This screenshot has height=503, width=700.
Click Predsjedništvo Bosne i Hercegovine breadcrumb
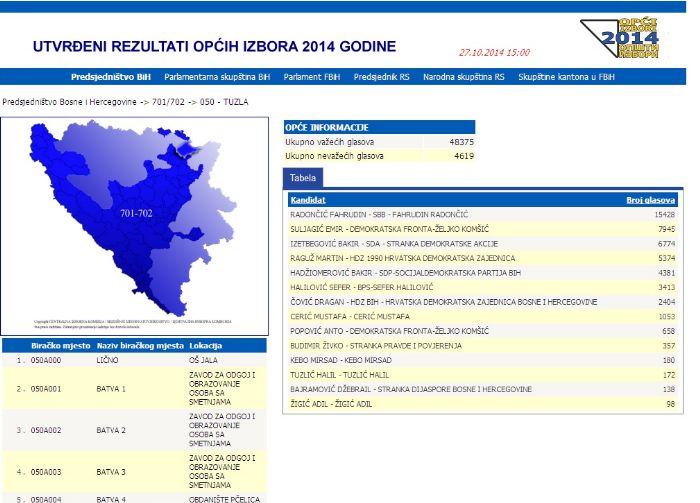coord(69,102)
